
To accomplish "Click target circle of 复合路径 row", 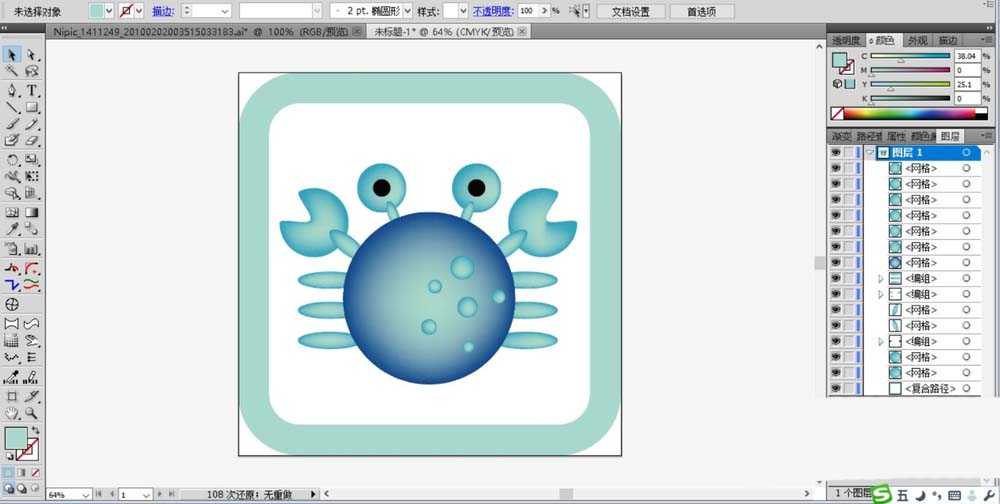I will coord(966,388).
